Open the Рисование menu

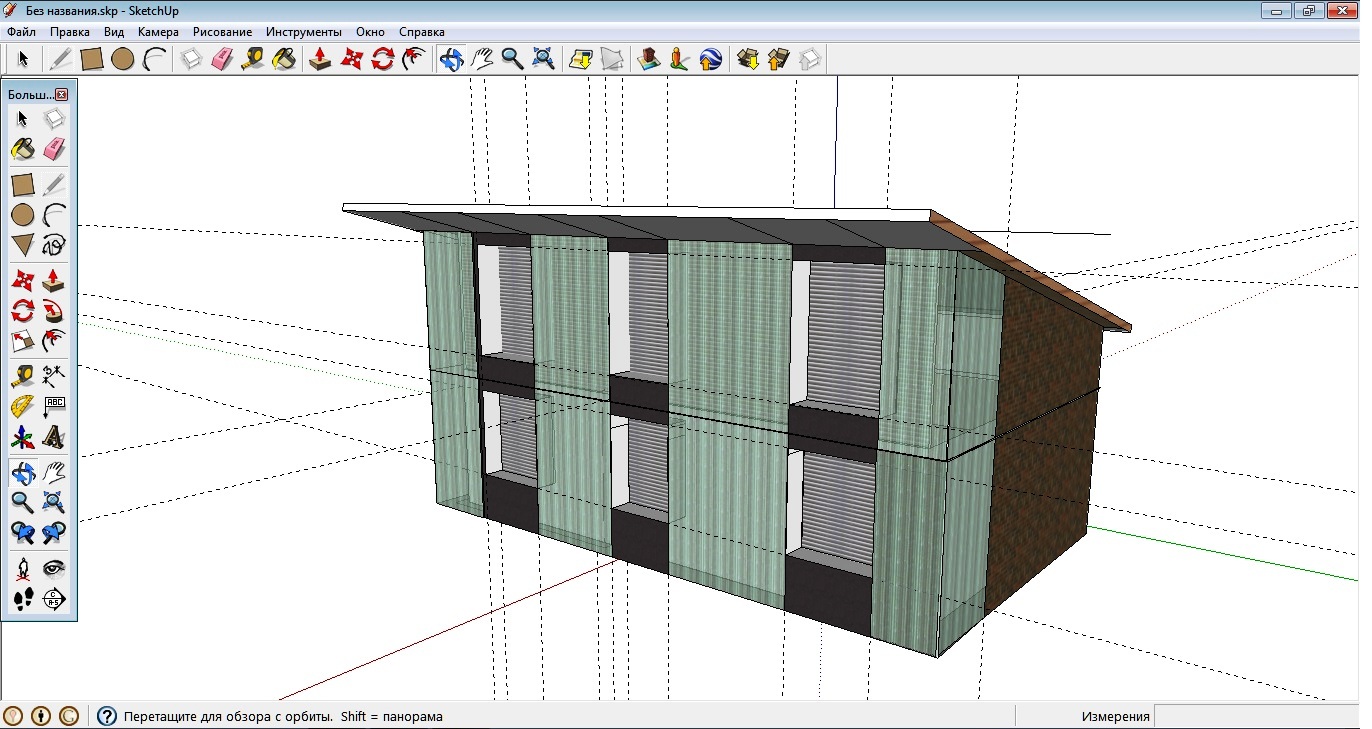pyautogui.click(x=222, y=32)
